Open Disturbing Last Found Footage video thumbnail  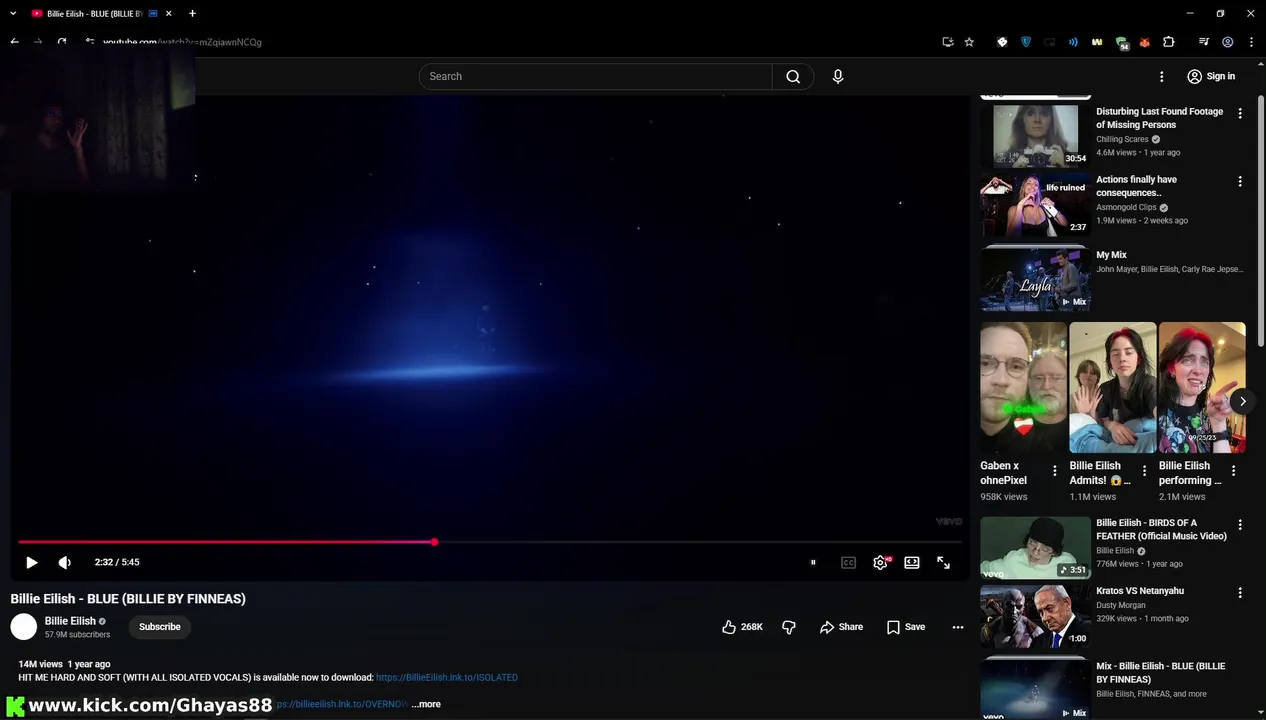click(x=1035, y=134)
